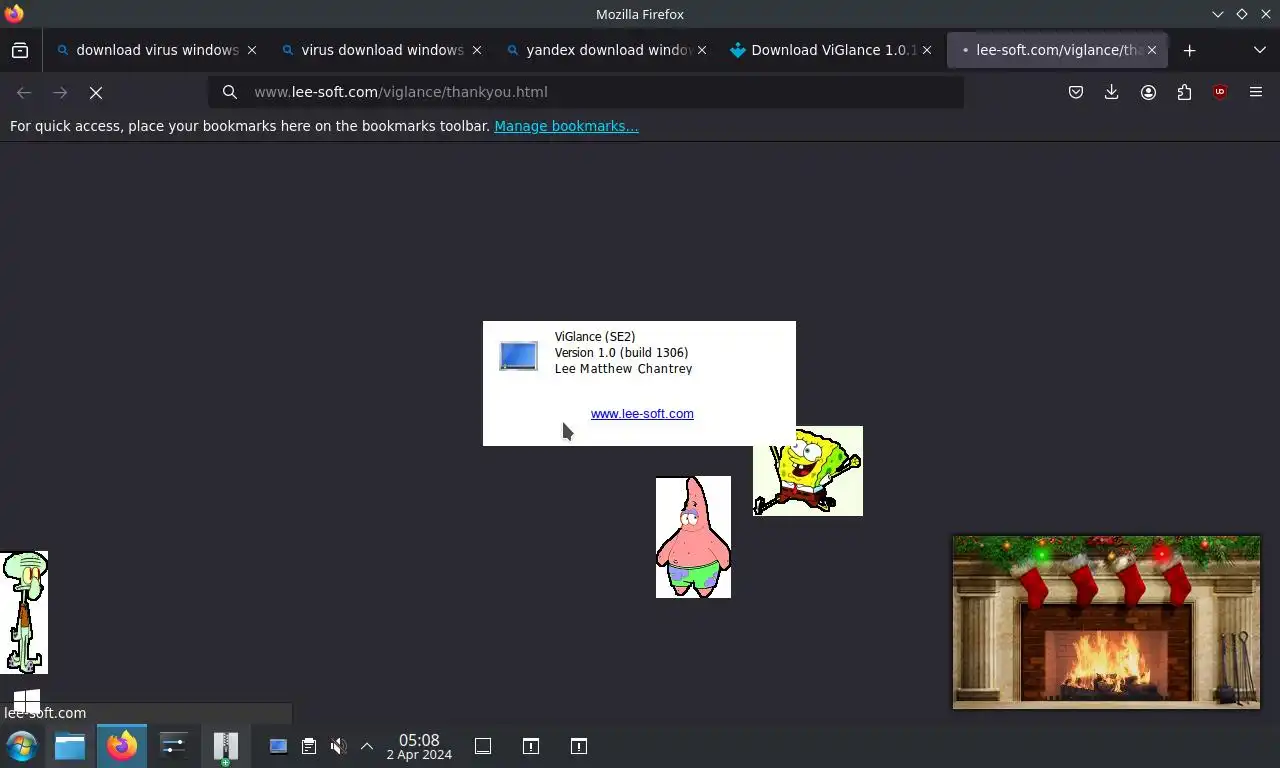This screenshot has height=768, width=1280.
Task: Click the Manage bookmarks link
Action: pyautogui.click(x=566, y=126)
